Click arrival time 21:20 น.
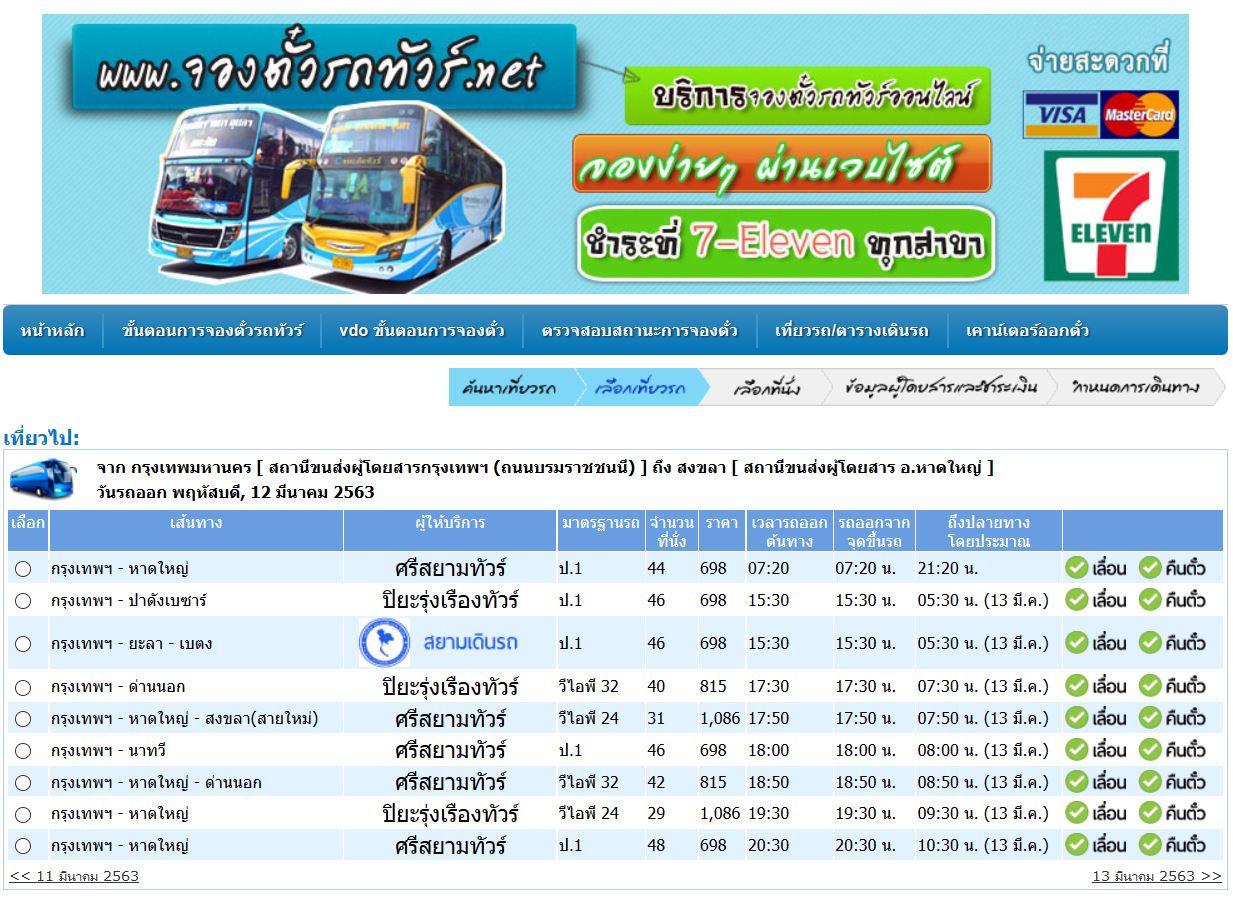Screen dimensions: 1233x902 pos(948,569)
